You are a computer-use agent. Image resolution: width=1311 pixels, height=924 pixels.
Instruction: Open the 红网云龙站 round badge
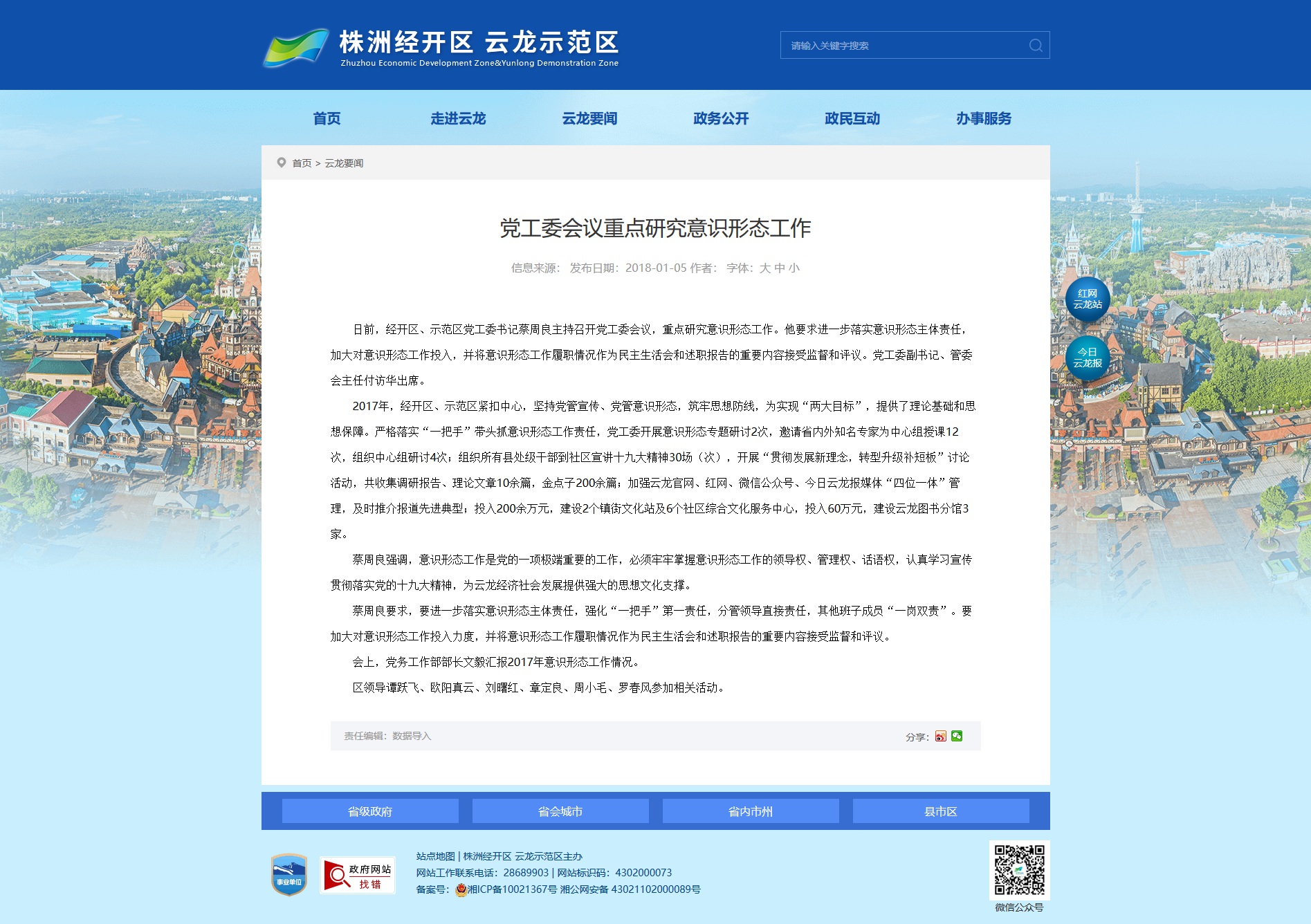tap(1088, 299)
